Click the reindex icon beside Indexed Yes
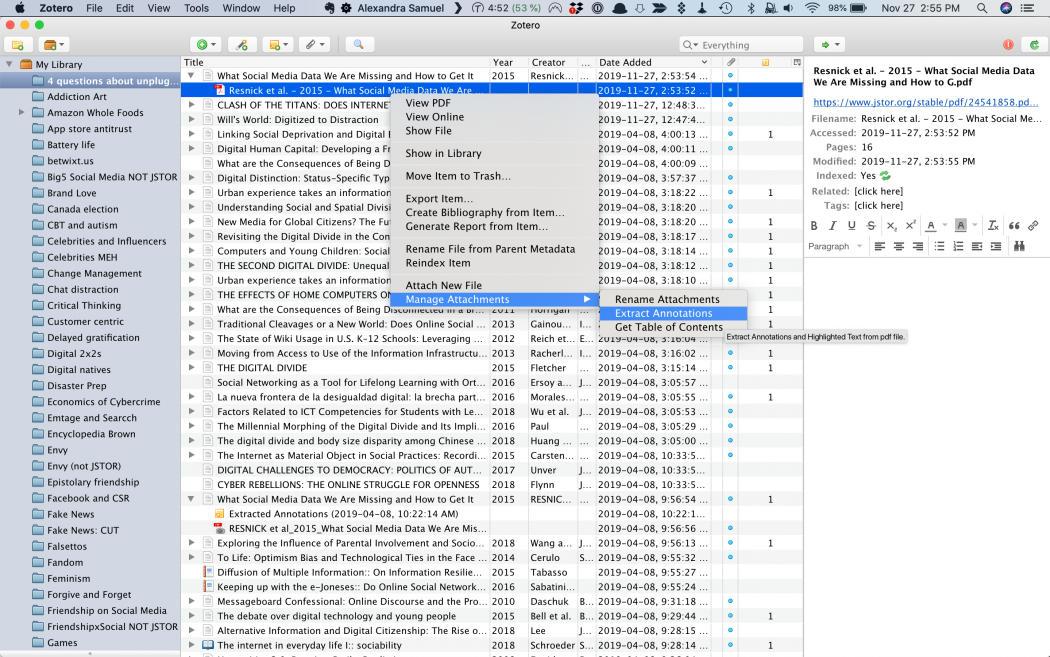The image size is (1050, 657). [x=885, y=176]
